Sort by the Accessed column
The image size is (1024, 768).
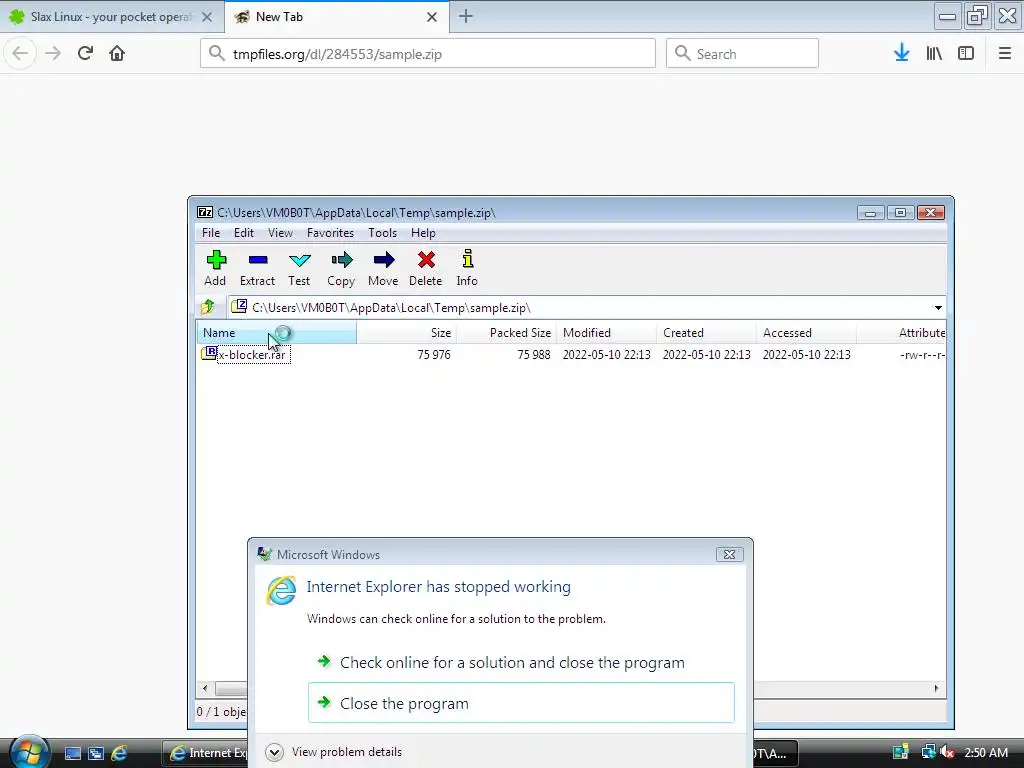coord(806,332)
